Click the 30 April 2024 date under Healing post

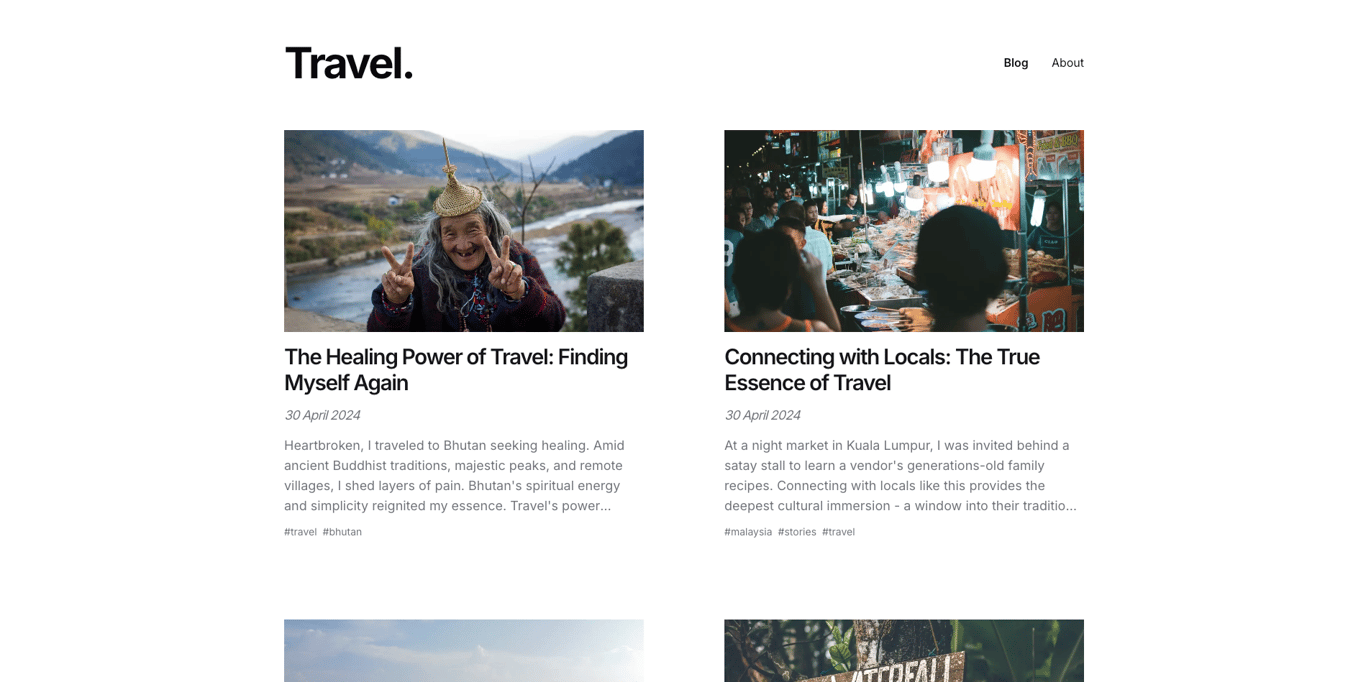click(x=322, y=415)
